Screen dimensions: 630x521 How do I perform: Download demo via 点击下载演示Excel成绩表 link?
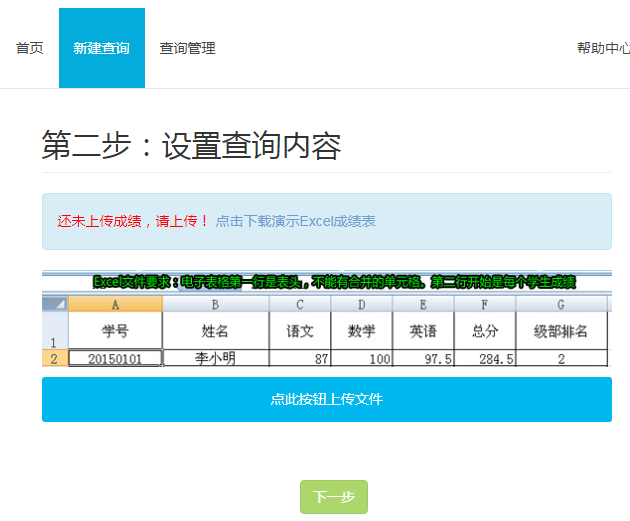pos(295,221)
